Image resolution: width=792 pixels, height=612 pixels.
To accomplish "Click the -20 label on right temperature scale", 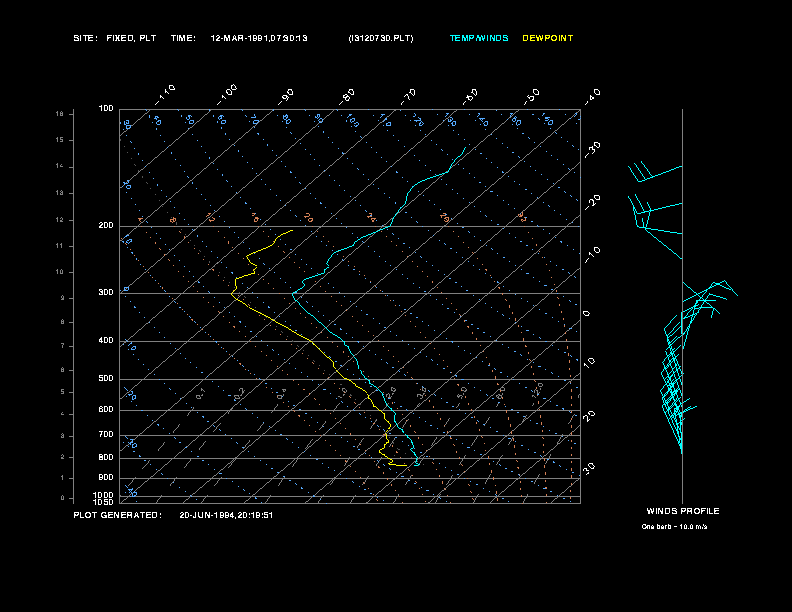I will tap(592, 202).
